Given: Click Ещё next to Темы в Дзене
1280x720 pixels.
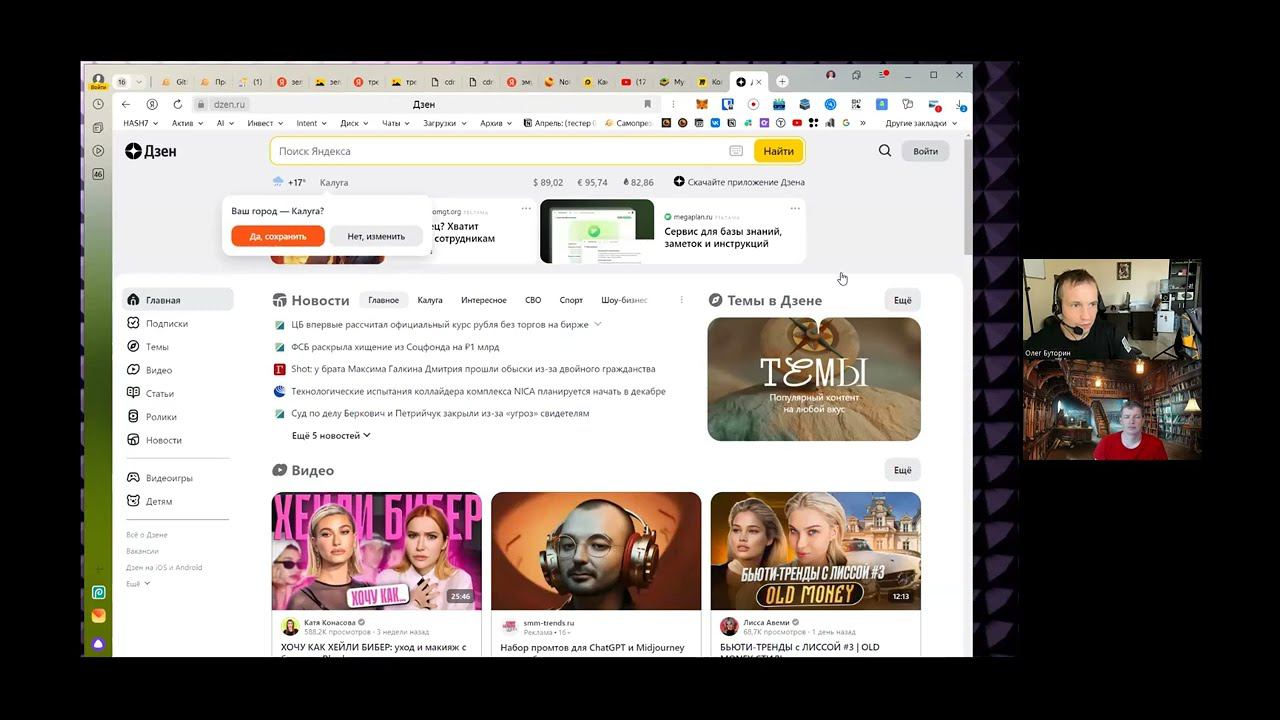Looking at the screenshot, I should (903, 300).
